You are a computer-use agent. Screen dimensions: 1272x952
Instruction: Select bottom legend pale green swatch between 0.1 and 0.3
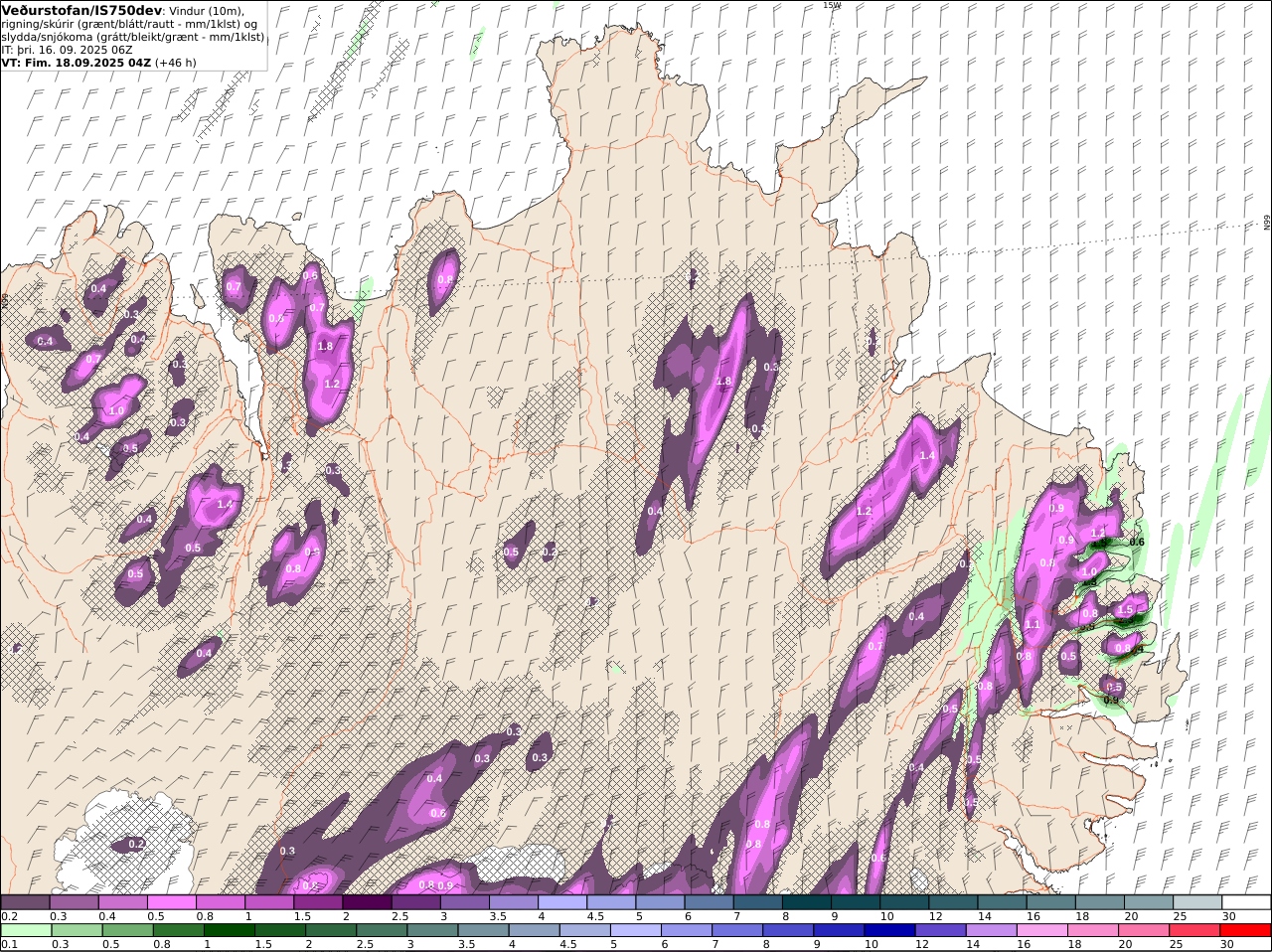27,931
